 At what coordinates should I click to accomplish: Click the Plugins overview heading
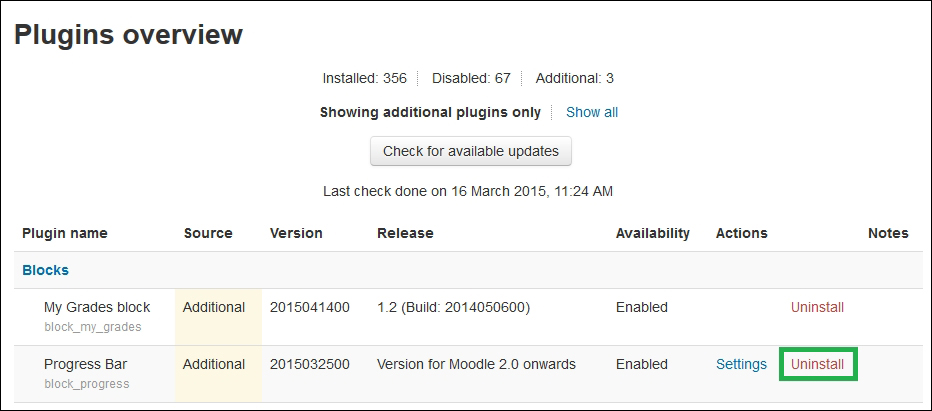[x=128, y=35]
